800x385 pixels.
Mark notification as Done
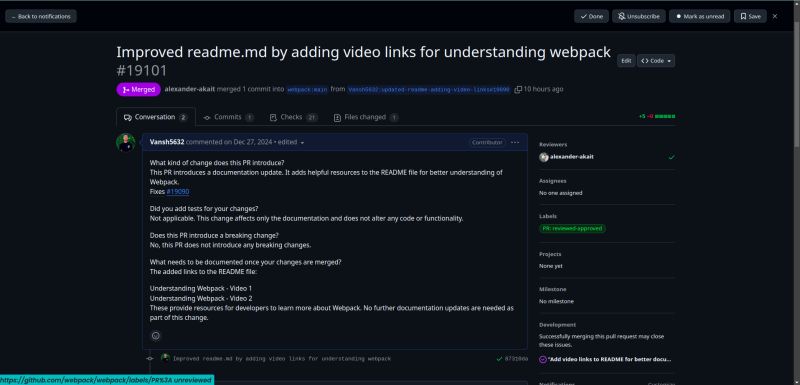[591, 16]
